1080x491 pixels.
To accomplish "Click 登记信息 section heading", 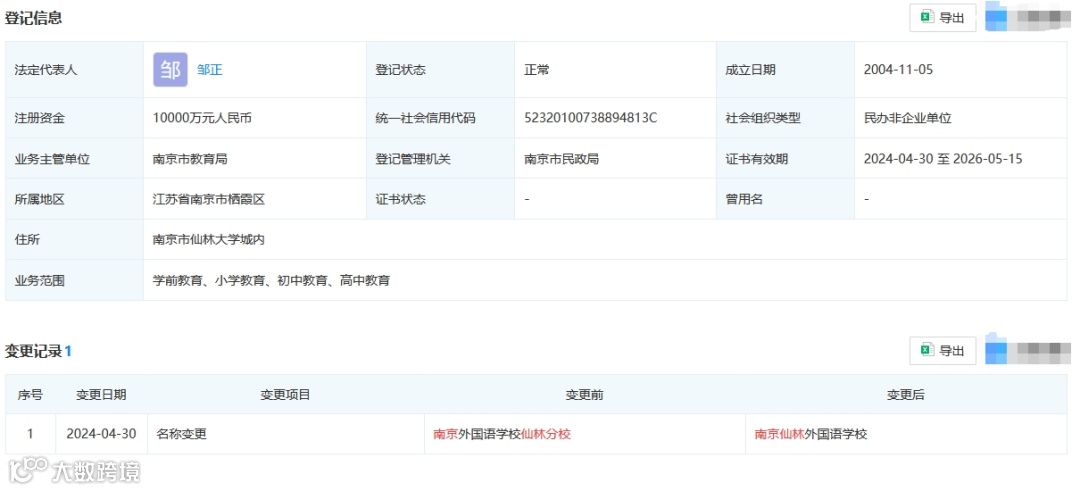I will [33, 19].
